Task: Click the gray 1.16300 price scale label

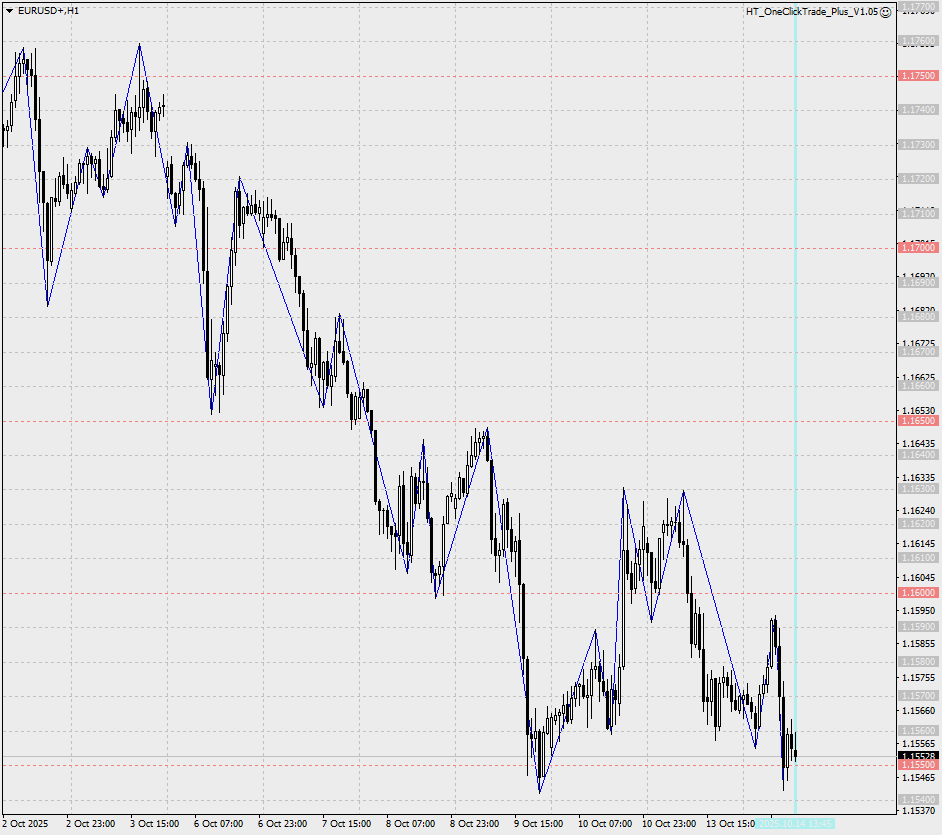Action: [x=918, y=490]
